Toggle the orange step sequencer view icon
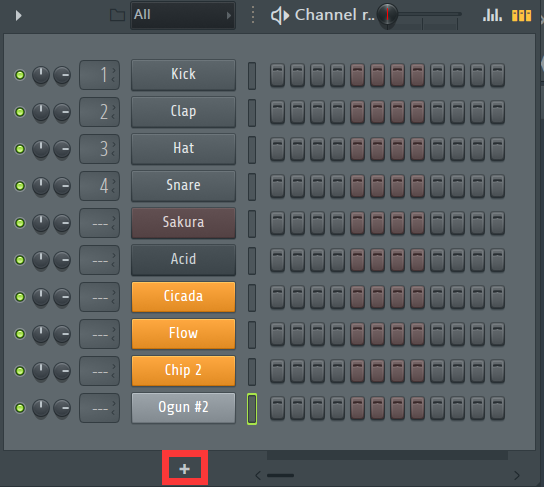This screenshot has width=544, height=487. point(521,15)
